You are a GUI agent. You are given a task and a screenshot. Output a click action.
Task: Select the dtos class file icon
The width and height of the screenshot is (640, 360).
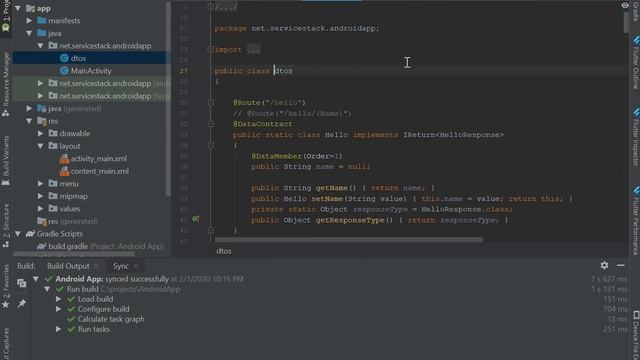click(64, 58)
